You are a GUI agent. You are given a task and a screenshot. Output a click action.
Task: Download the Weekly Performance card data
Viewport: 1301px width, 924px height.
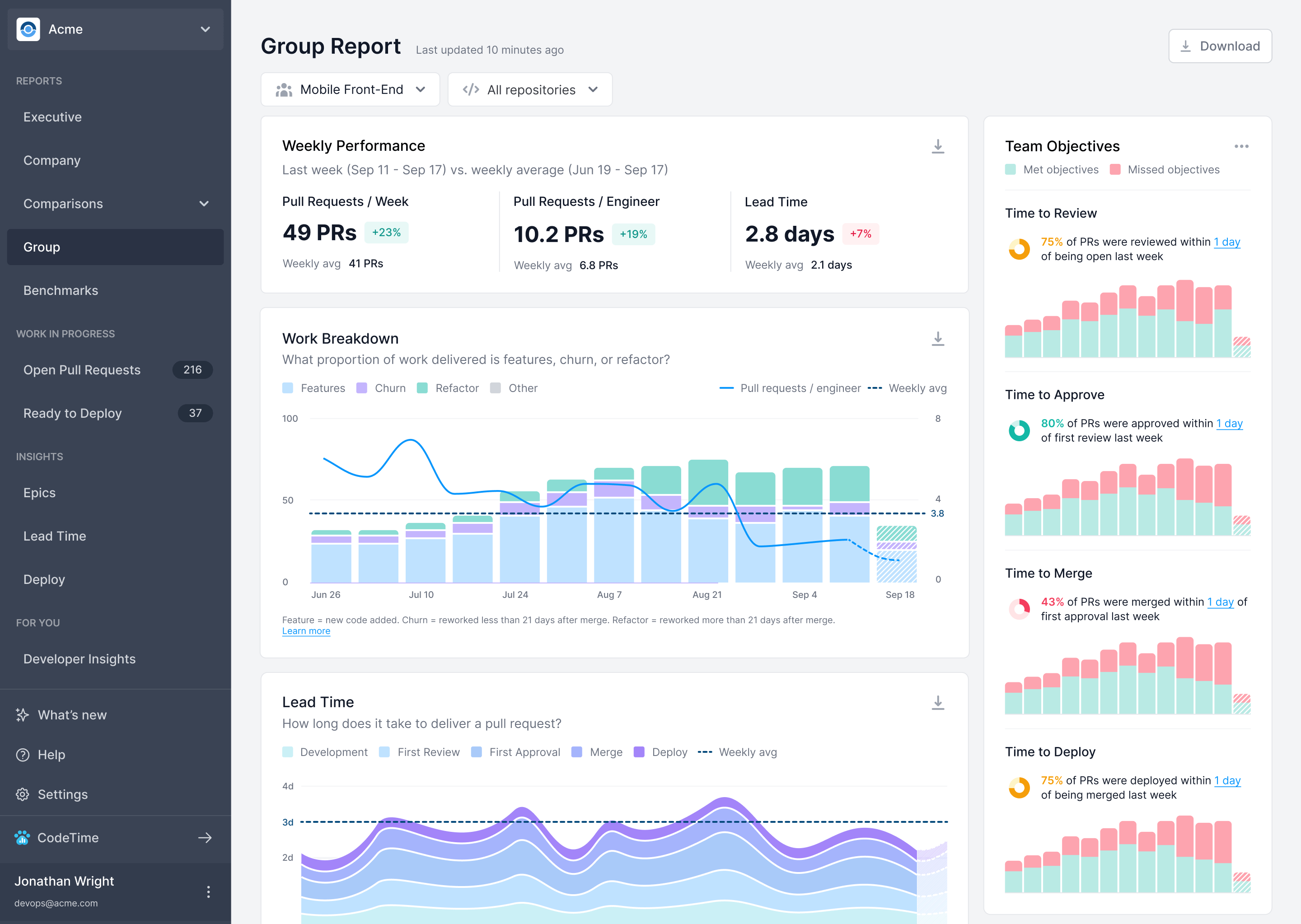point(937,147)
